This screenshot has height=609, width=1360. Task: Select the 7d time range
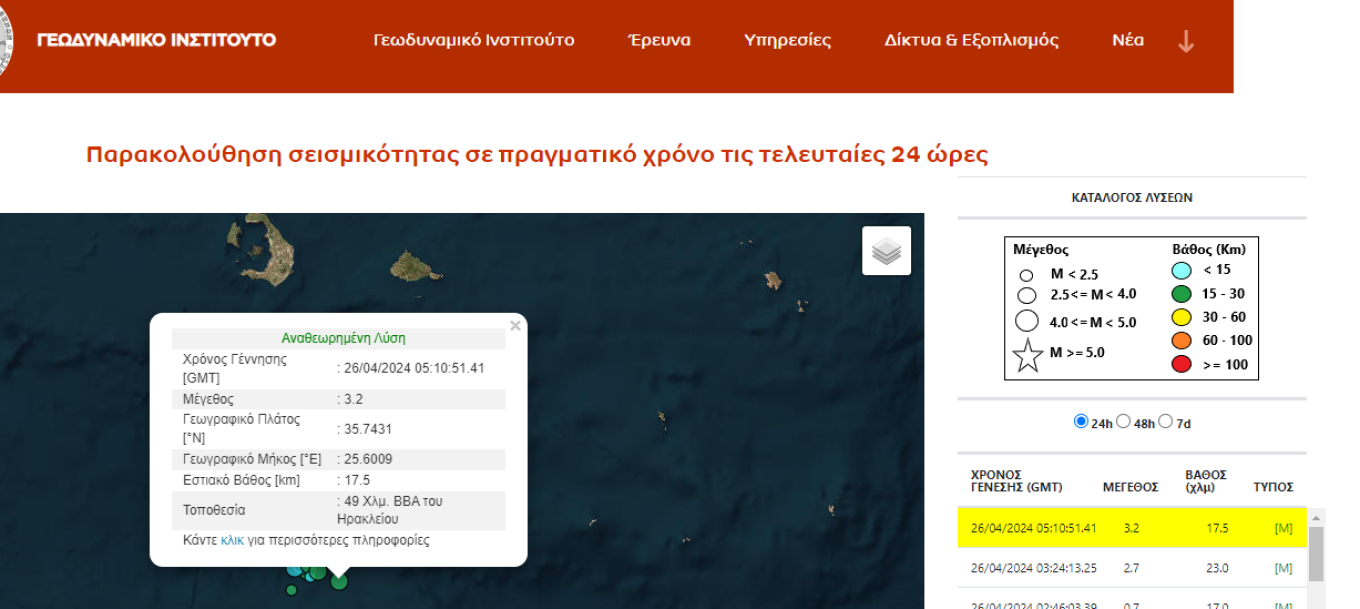coord(1165,421)
